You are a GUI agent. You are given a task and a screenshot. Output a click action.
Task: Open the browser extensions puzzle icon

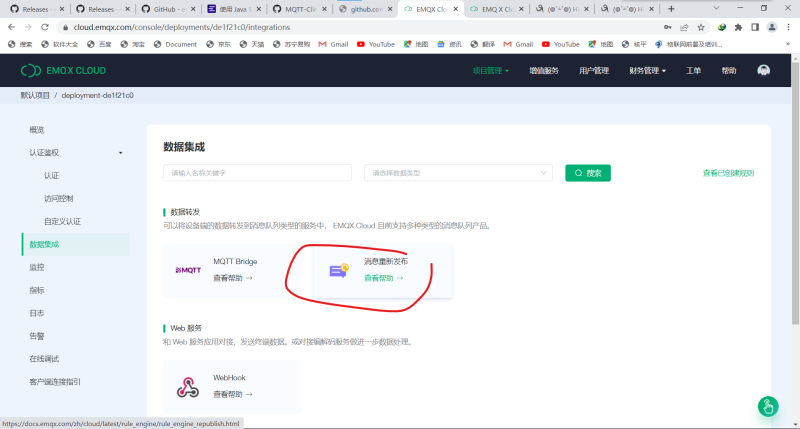[x=738, y=27]
